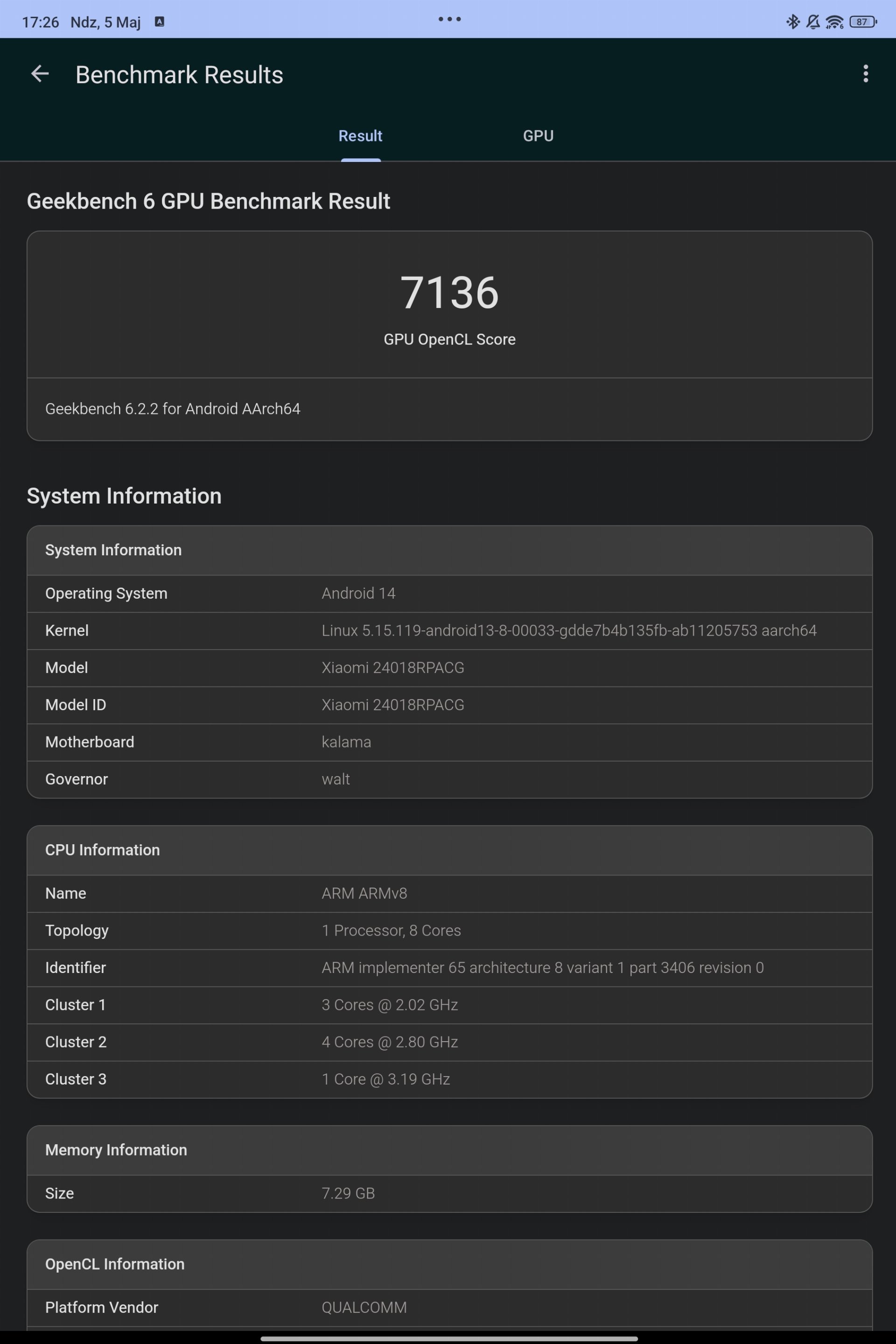Tap the back arrow icon

coord(39,74)
